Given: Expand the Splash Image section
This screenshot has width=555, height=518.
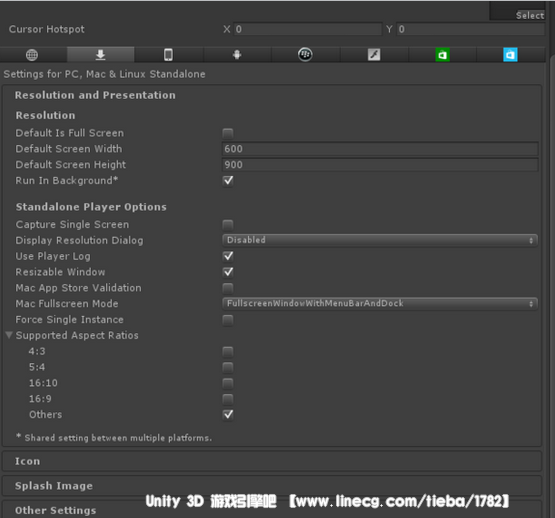Looking at the screenshot, I should 272,485.
